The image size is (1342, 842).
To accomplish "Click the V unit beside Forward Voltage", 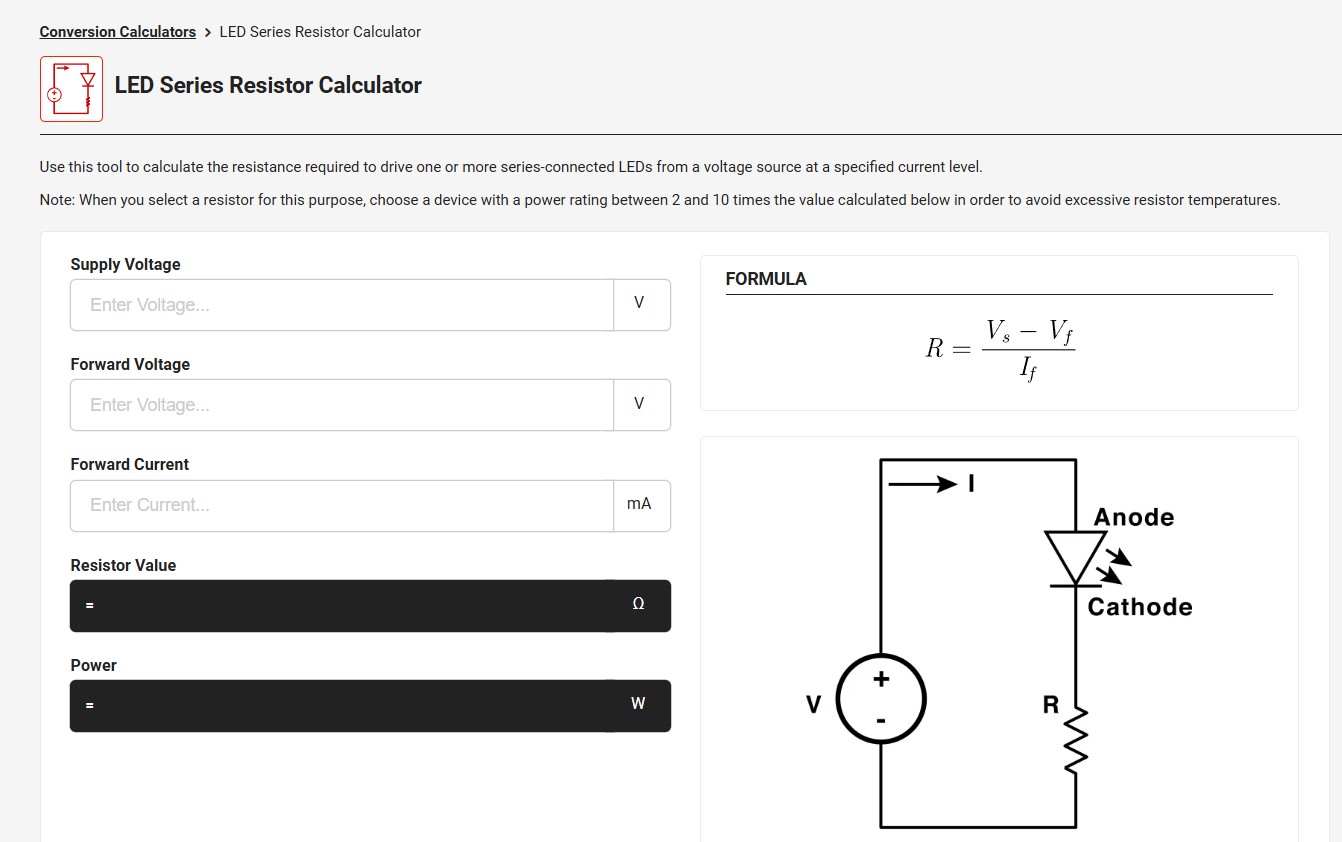I will [641, 404].
